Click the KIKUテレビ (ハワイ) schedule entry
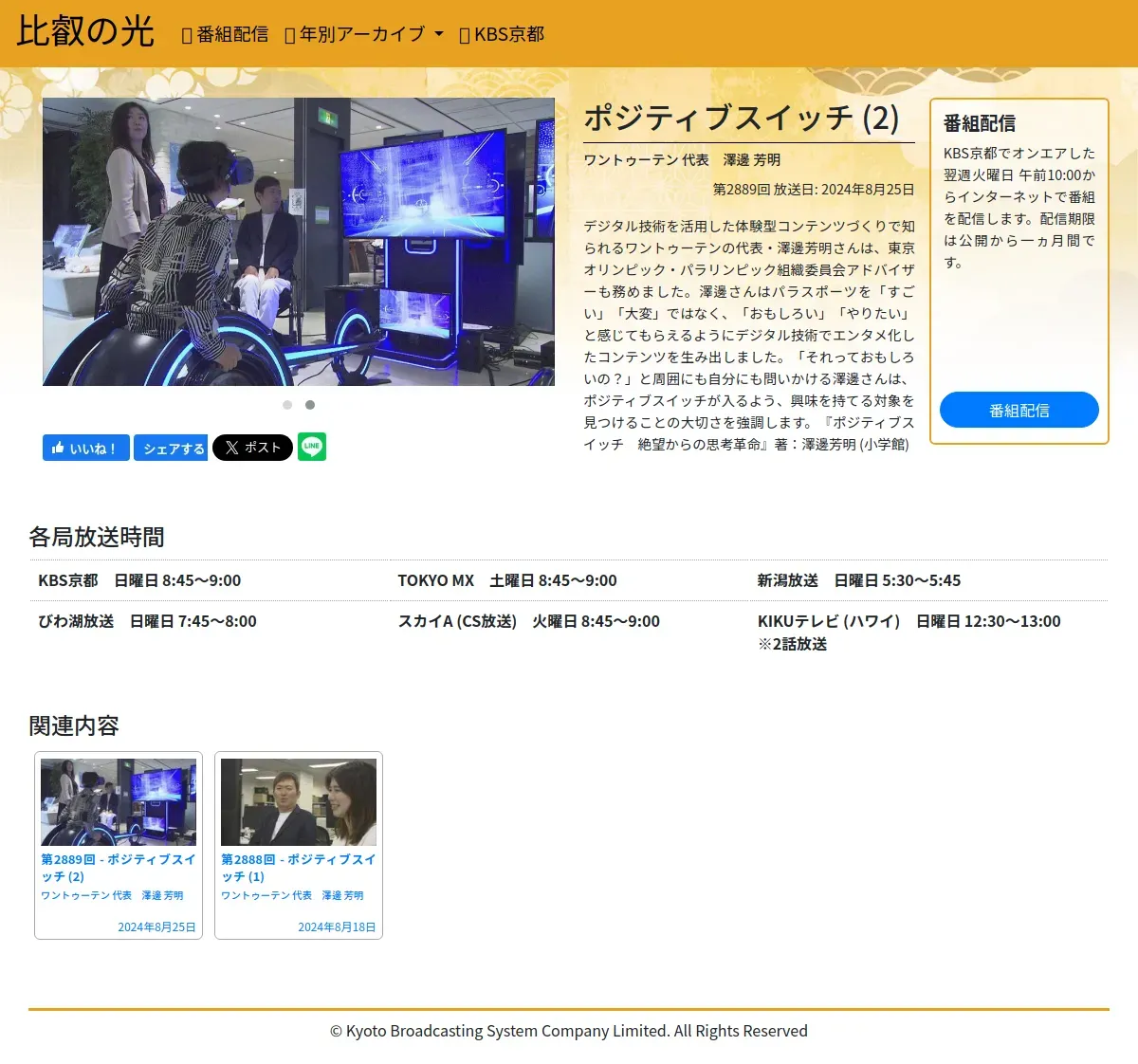The image size is (1138, 1064). [909, 633]
